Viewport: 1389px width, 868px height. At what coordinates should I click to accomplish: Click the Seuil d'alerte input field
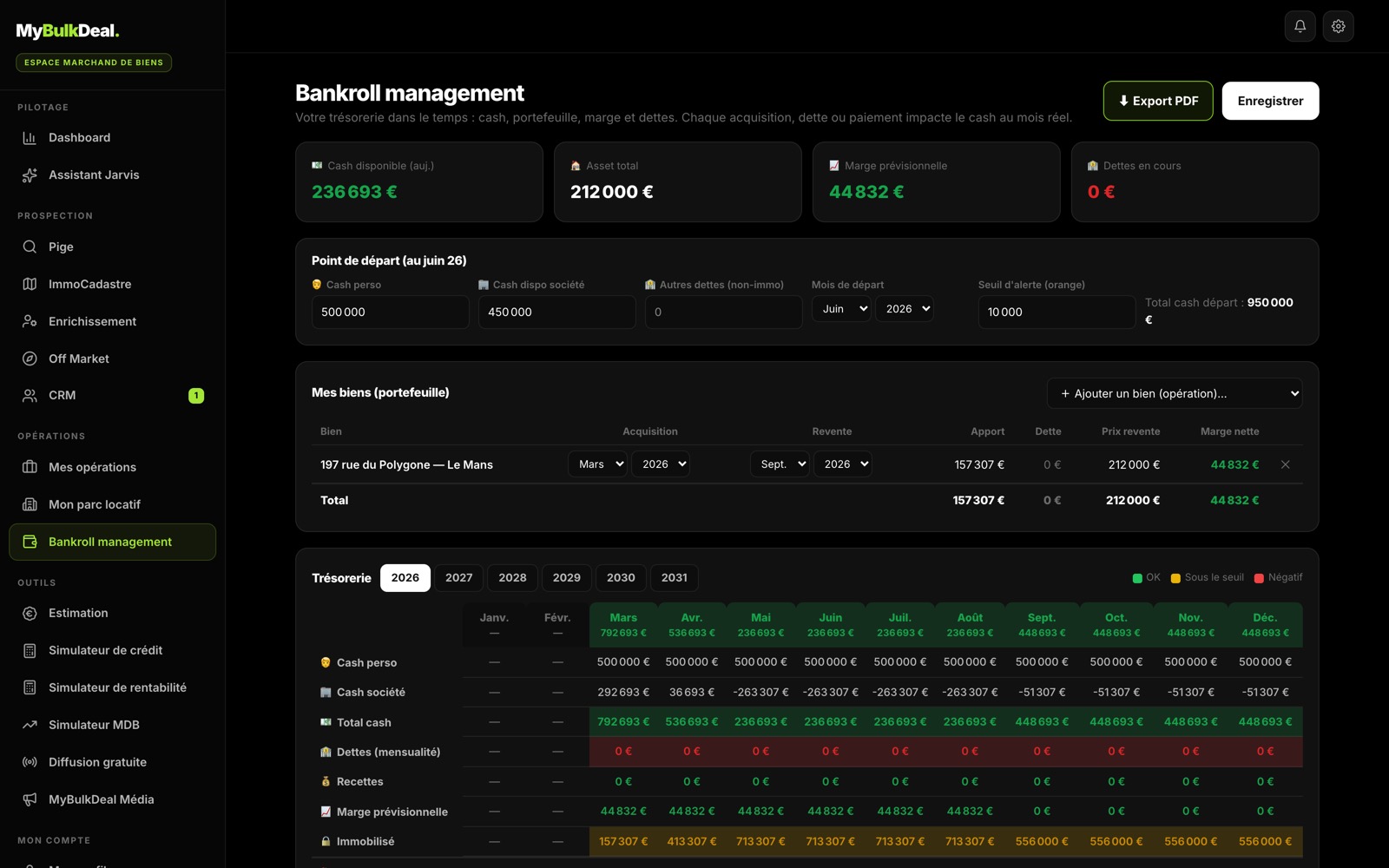click(1057, 312)
